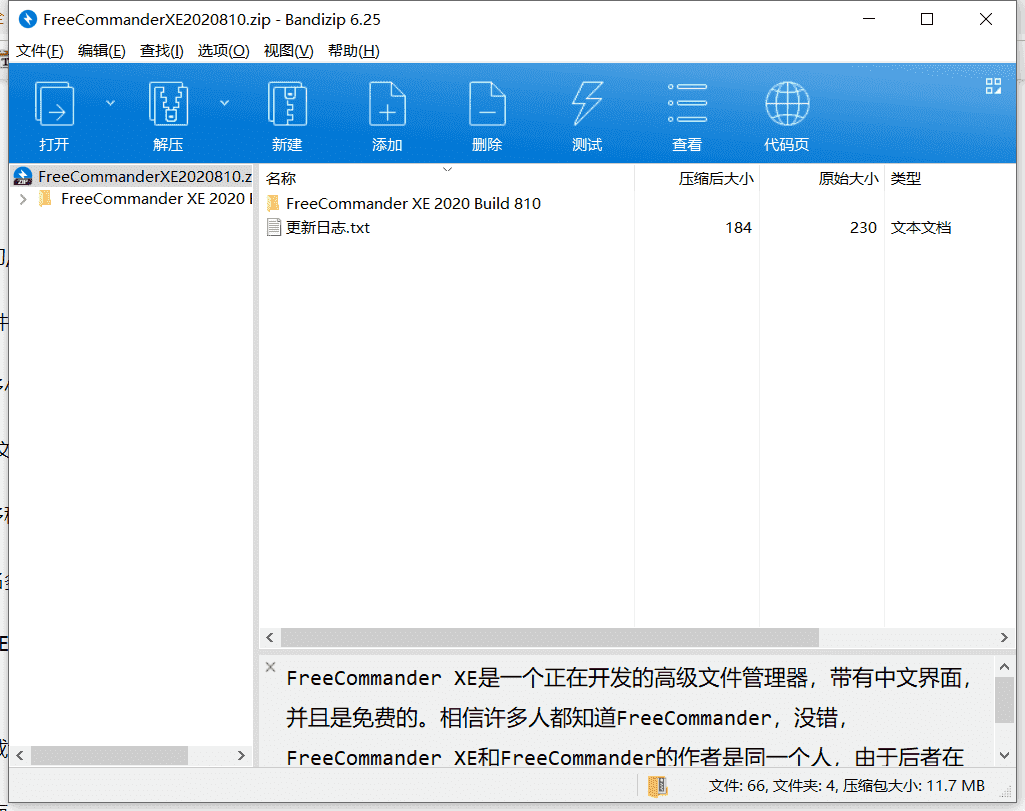The height and width of the screenshot is (811, 1025).
Task: Click file list horizontal scrollbar right arrow
Action: click(1004, 637)
